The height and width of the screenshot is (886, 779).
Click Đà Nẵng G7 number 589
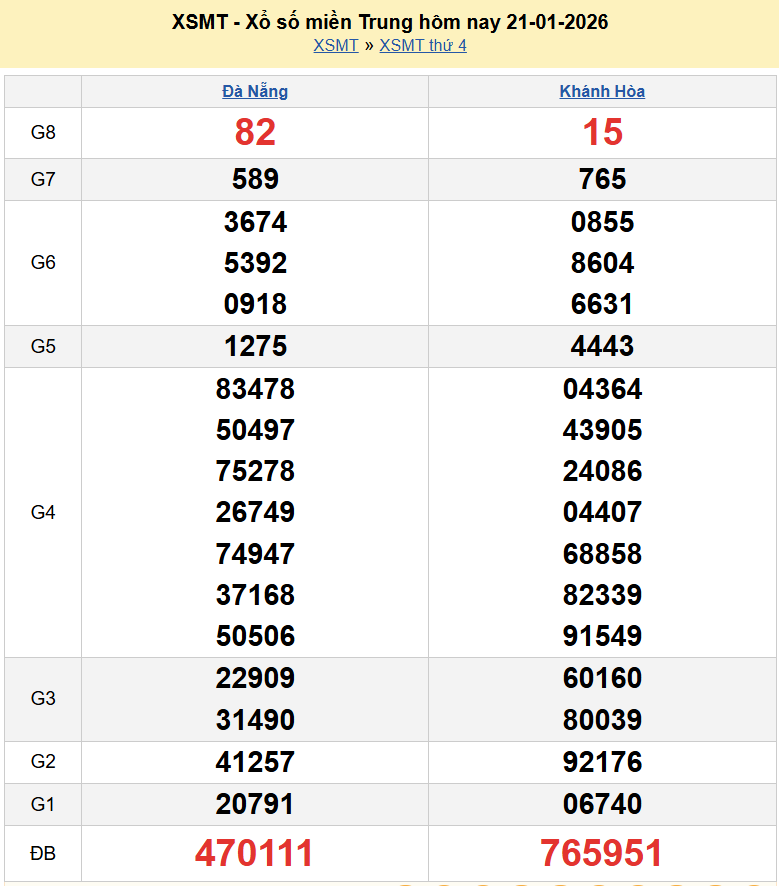[x=255, y=179]
